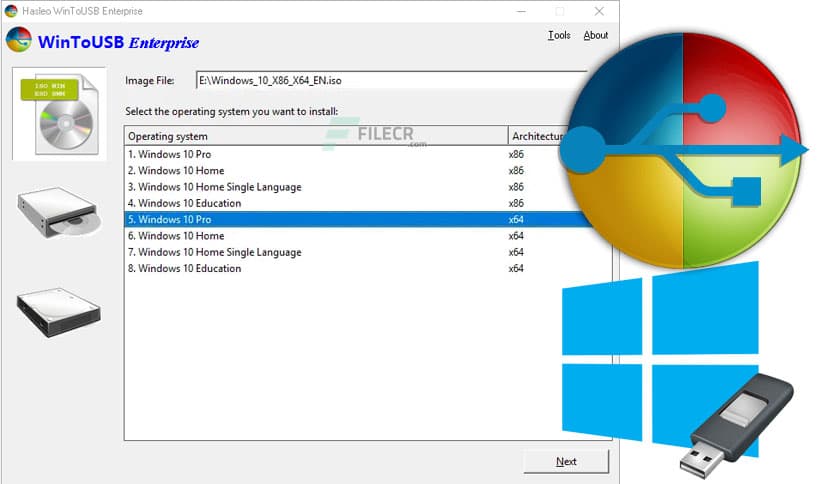Open the Tools menu
The image size is (836, 484).
[x=559, y=35]
